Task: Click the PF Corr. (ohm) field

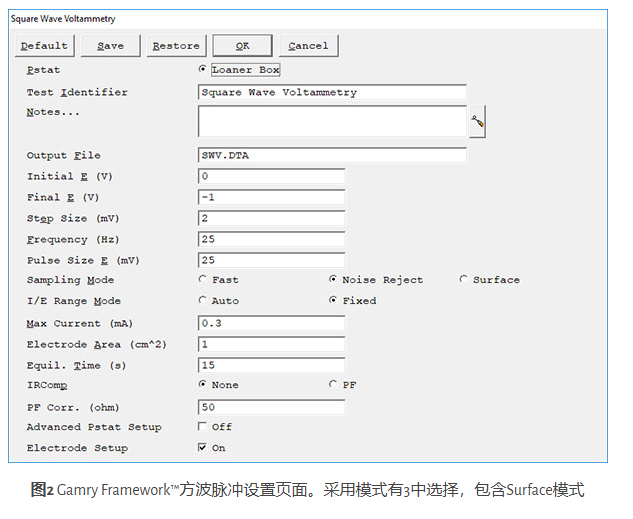Action: coord(271,407)
